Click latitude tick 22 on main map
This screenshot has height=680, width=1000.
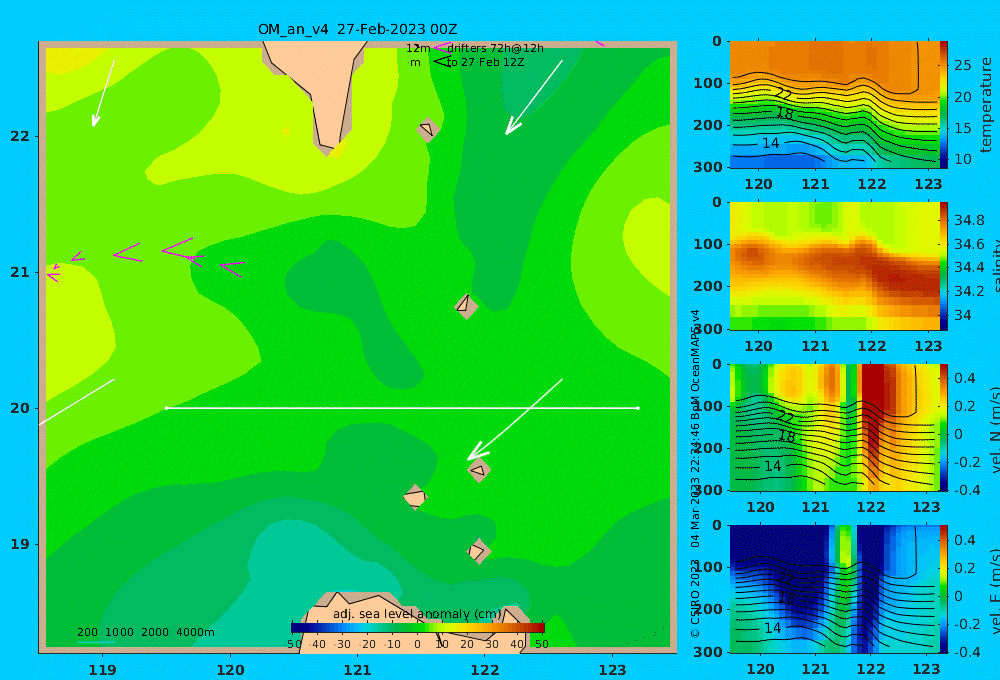click(x=20, y=136)
